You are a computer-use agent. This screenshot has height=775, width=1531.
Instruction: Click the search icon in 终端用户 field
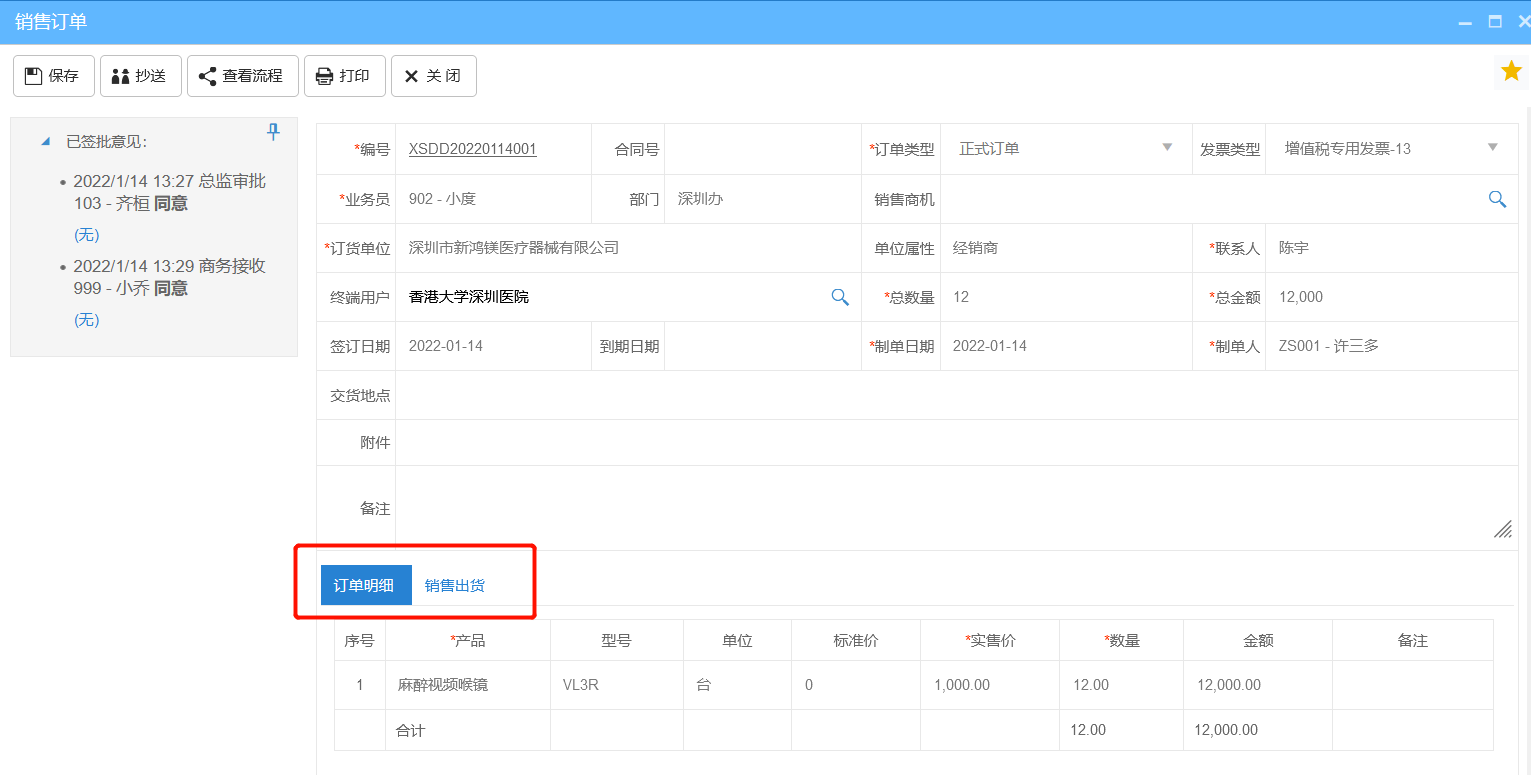(x=840, y=297)
